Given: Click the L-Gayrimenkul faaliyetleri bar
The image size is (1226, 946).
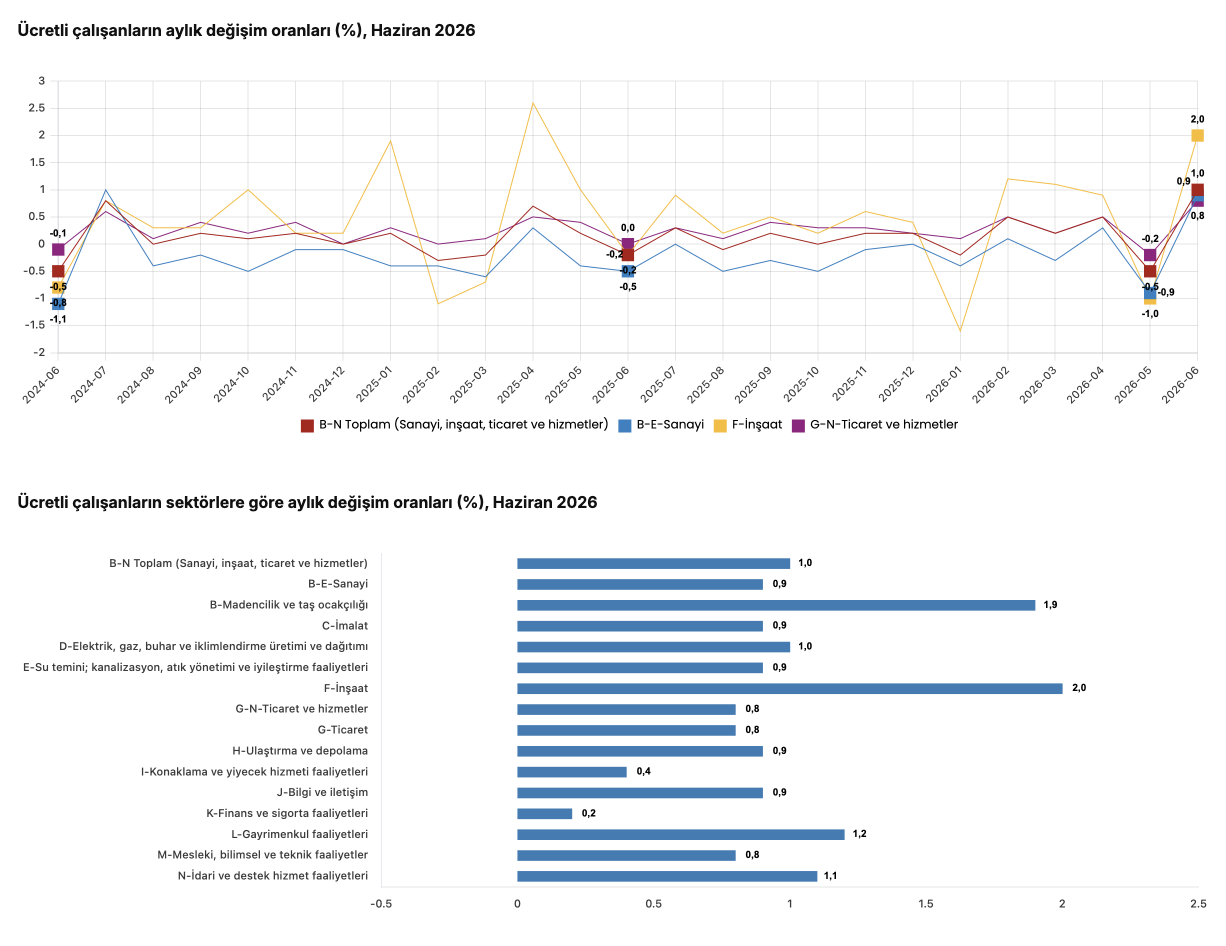Looking at the screenshot, I should click(681, 834).
